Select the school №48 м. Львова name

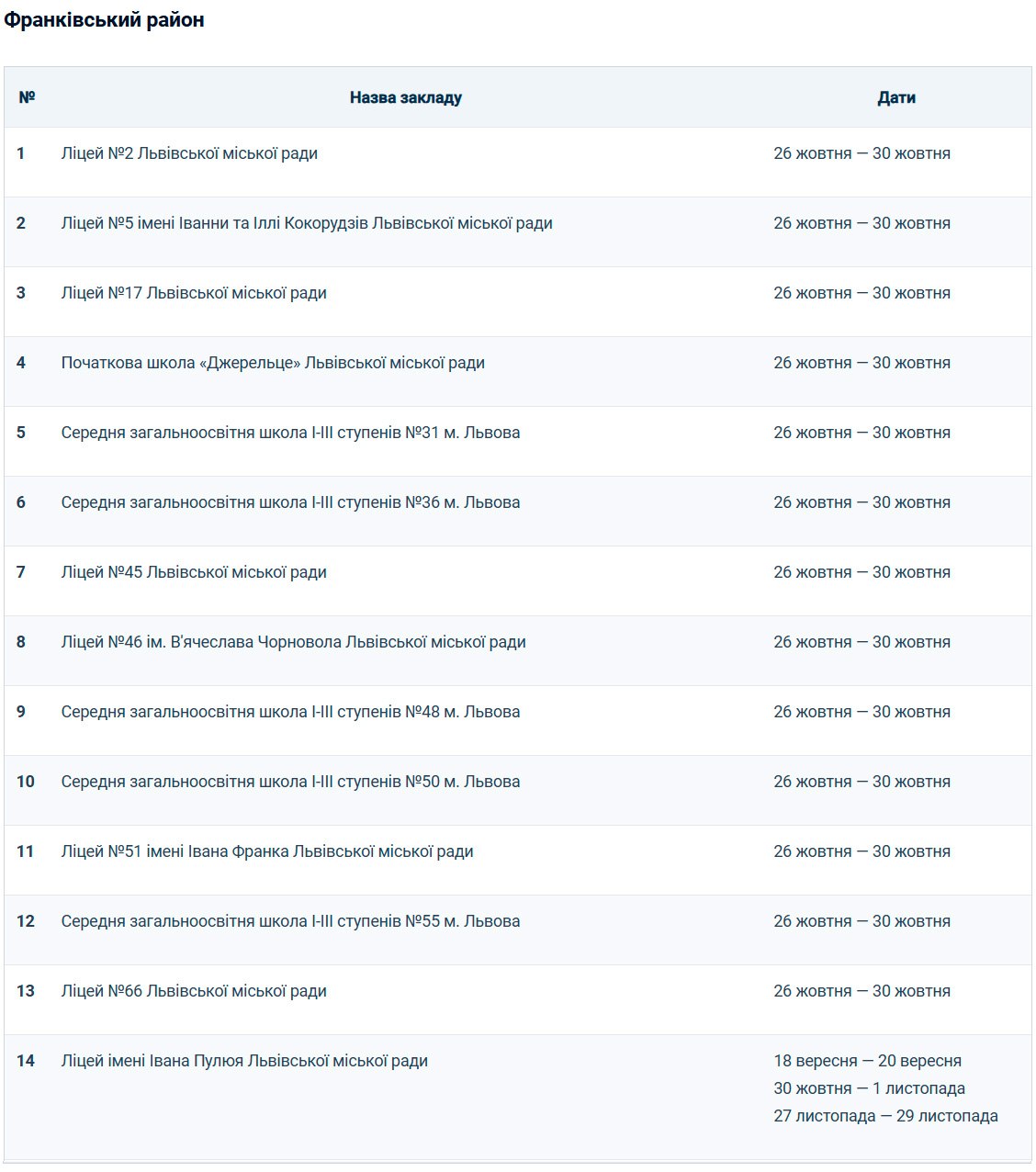290,712
